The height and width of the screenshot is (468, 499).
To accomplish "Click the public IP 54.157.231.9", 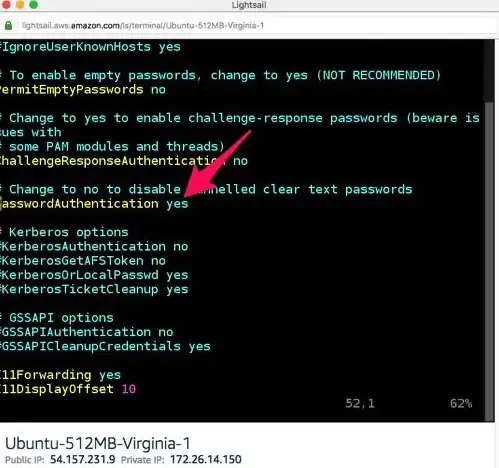I will (83, 460).
